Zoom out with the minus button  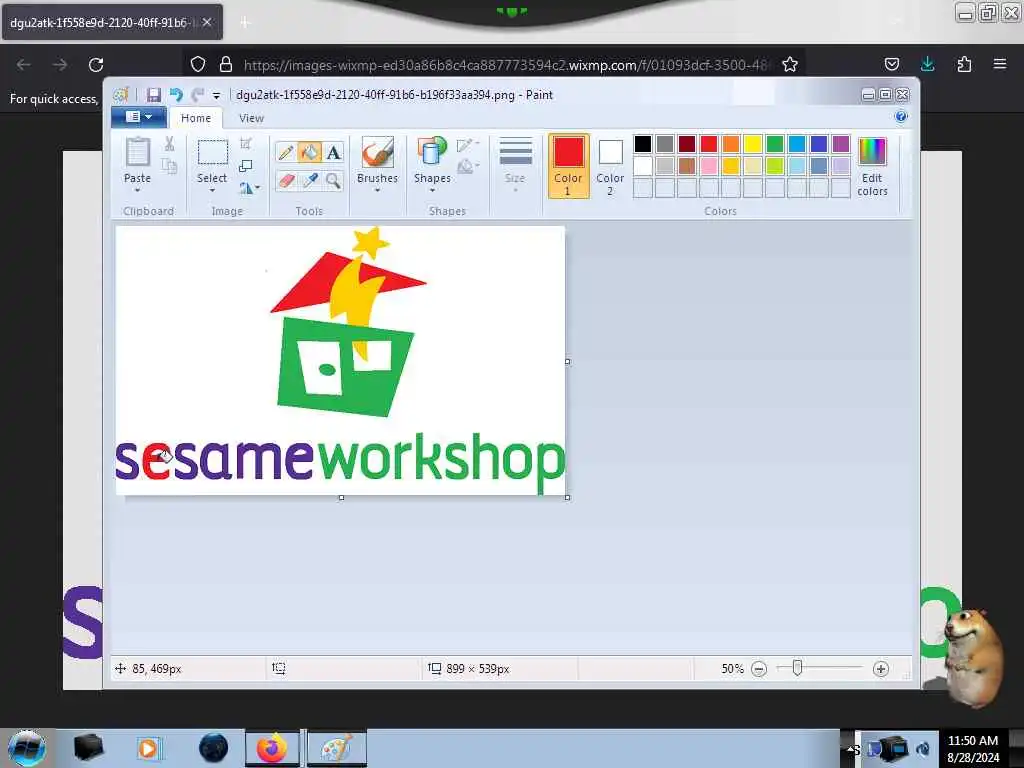(x=759, y=669)
